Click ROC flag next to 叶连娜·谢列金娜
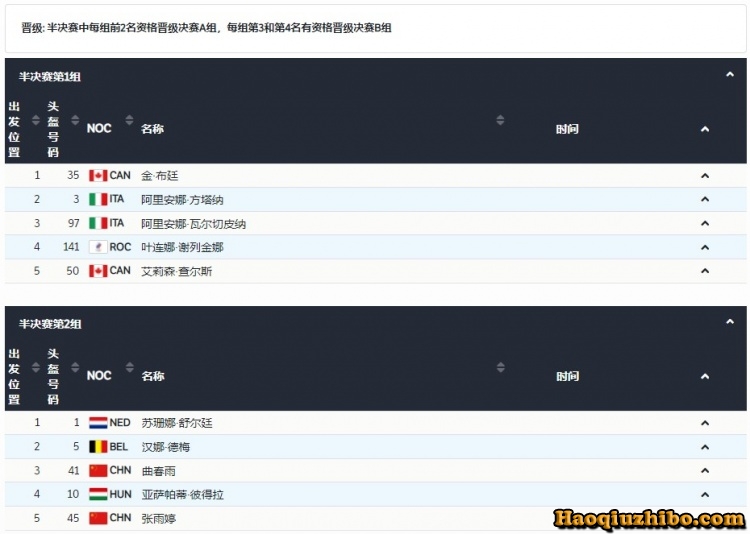 tap(98, 247)
